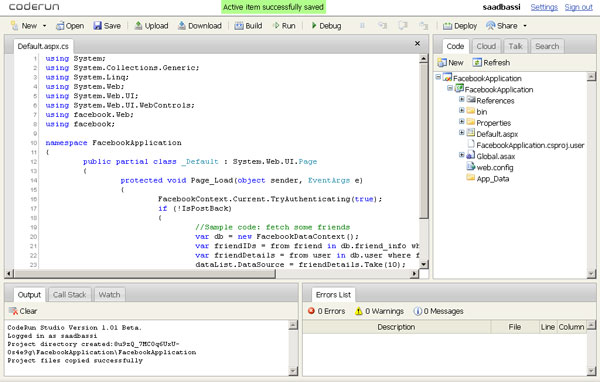Screen dimensions: 600x382
Task: Clear the output log
Action: coord(23,311)
